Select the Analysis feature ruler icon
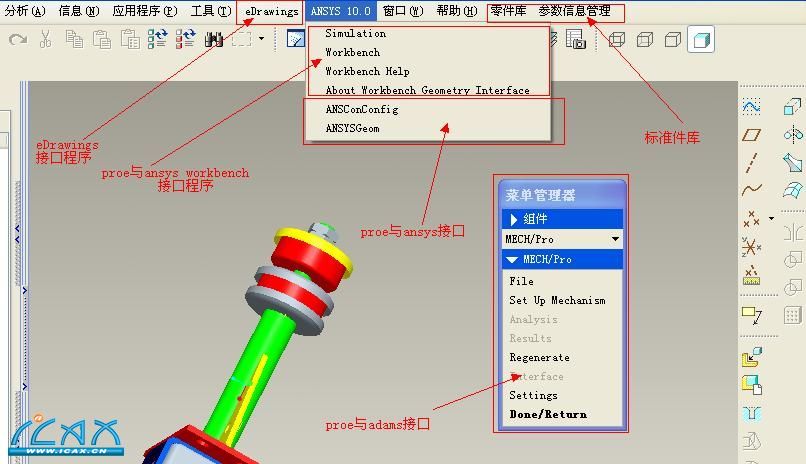 click(752, 275)
